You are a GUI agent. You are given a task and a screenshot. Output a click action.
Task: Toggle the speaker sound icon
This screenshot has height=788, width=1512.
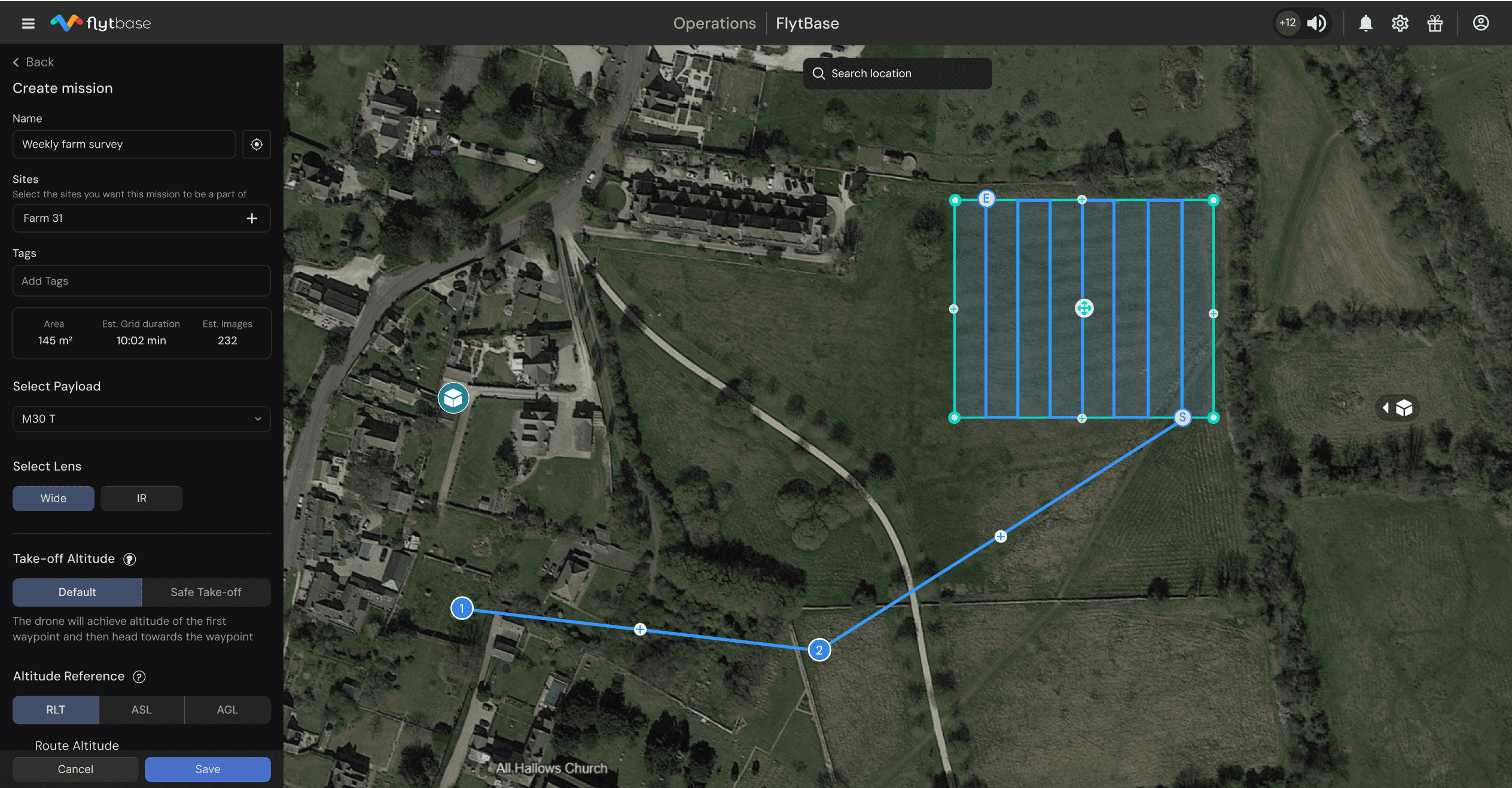1316,23
